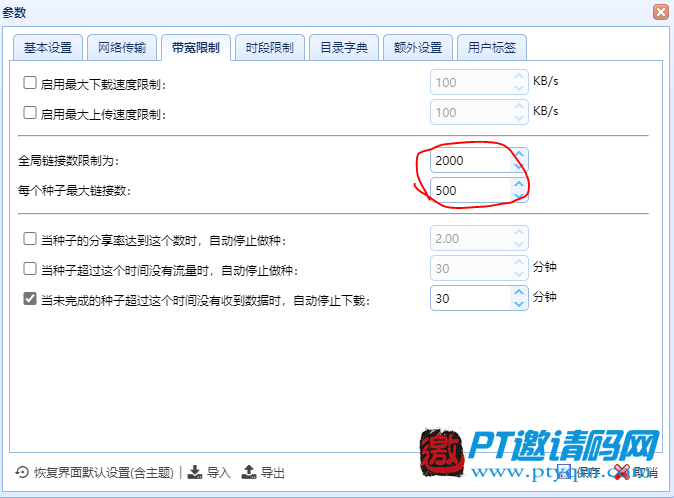Click the import download icon
Image resolution: width=674 pixels, height=498 pixels.
(x=195, y=472)
